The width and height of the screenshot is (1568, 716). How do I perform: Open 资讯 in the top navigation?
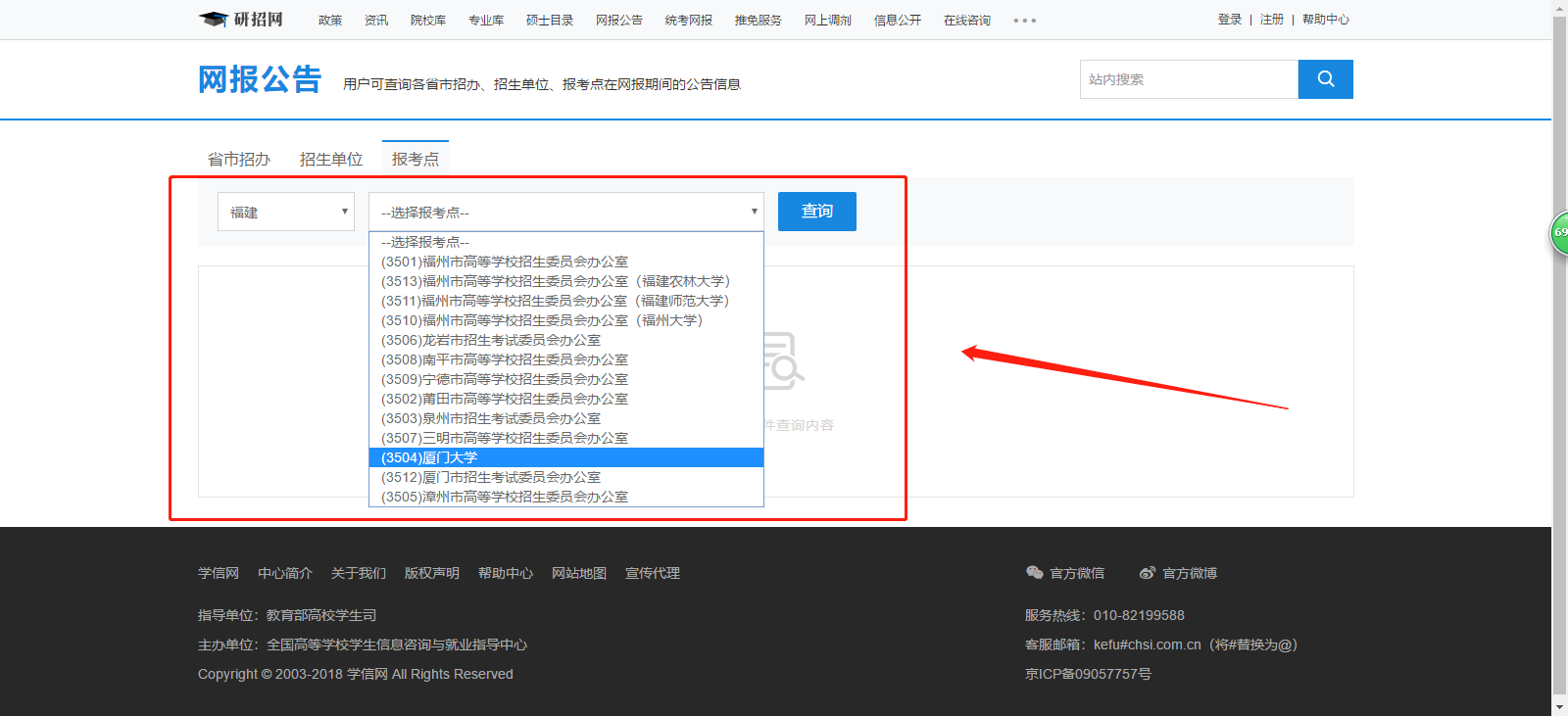376,21
